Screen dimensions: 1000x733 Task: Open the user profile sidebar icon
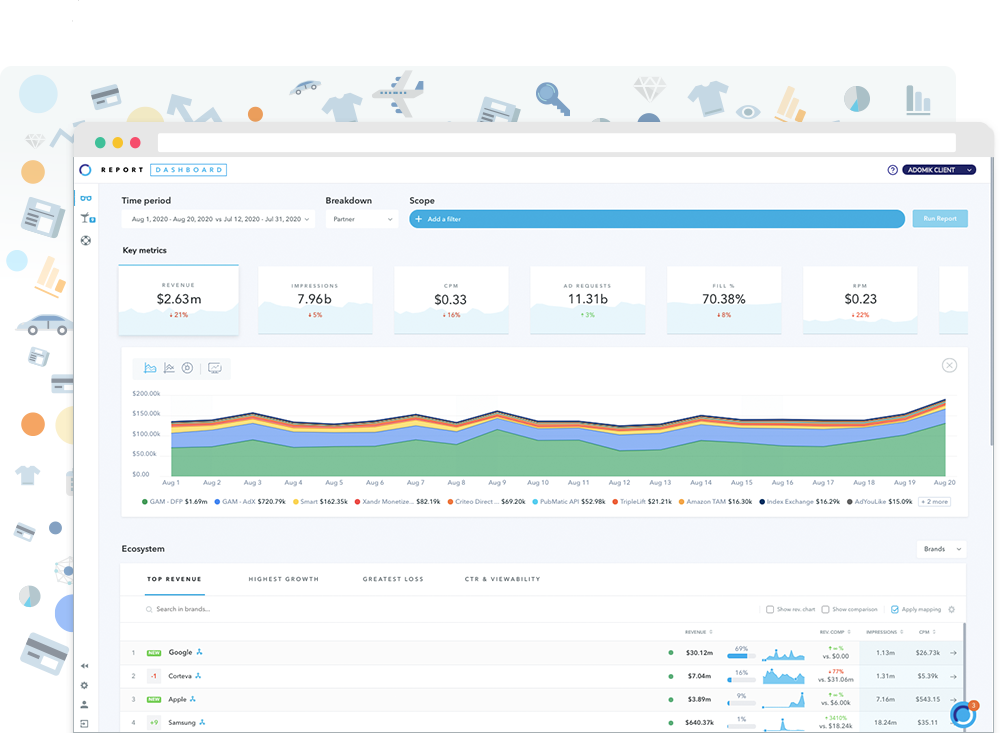(84, 704)
